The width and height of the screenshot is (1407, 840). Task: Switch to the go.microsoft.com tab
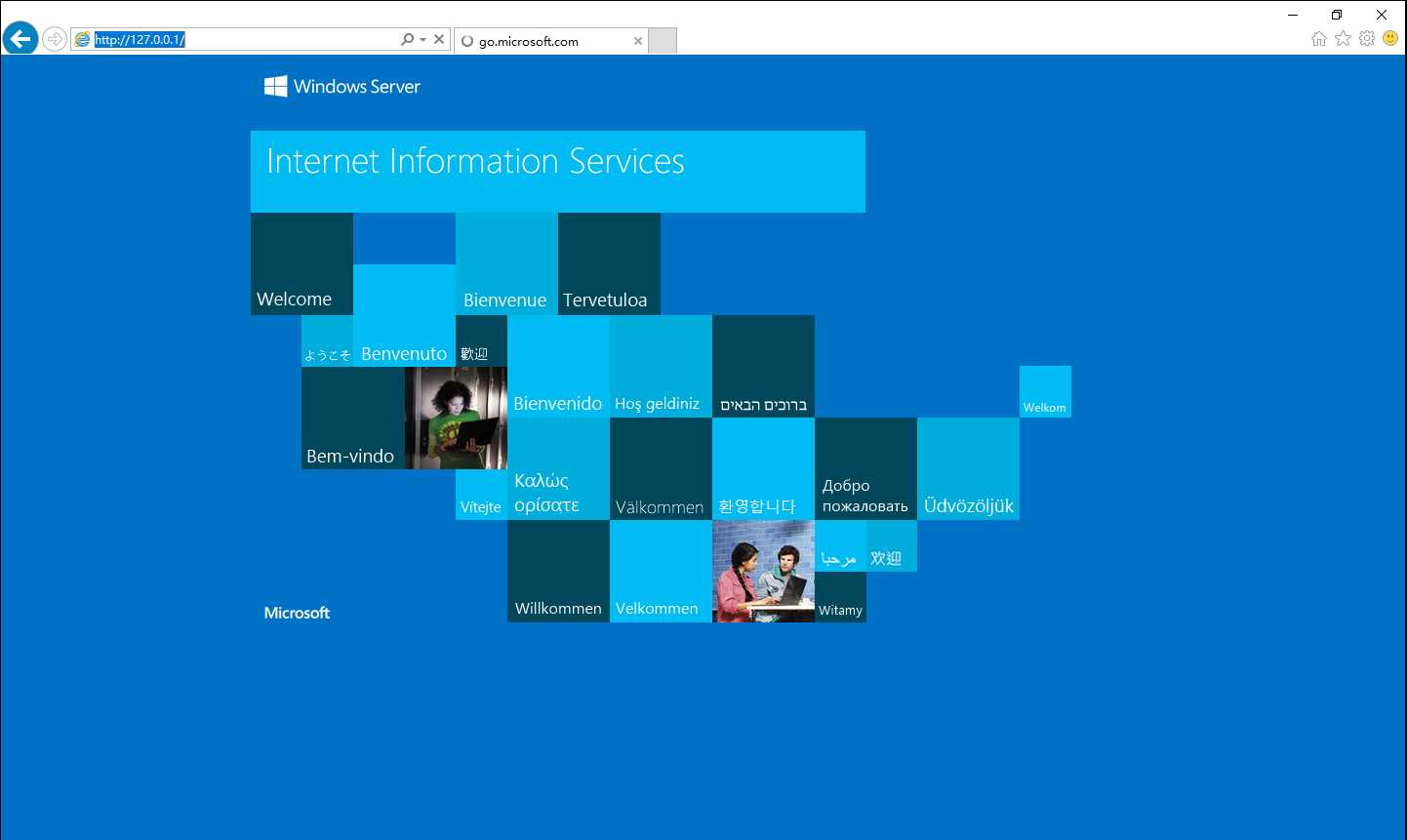point(551,41)
